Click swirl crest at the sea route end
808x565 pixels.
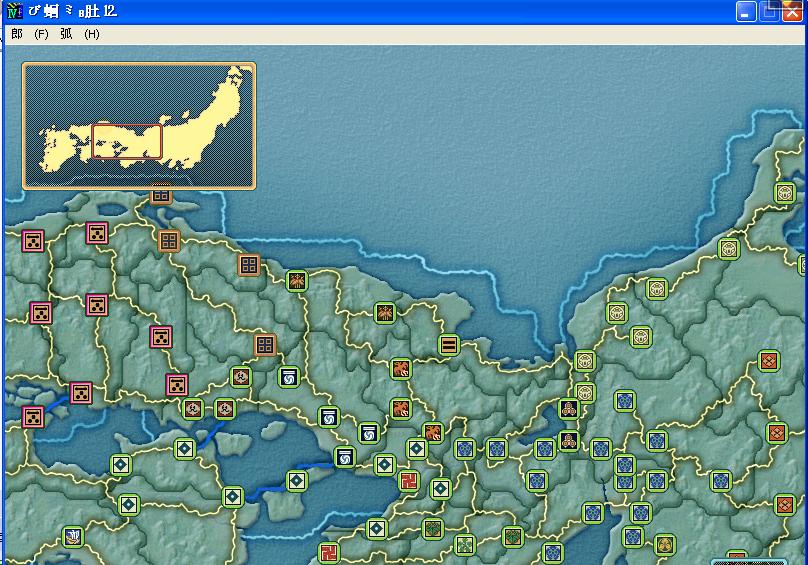[x=345, y=457]
